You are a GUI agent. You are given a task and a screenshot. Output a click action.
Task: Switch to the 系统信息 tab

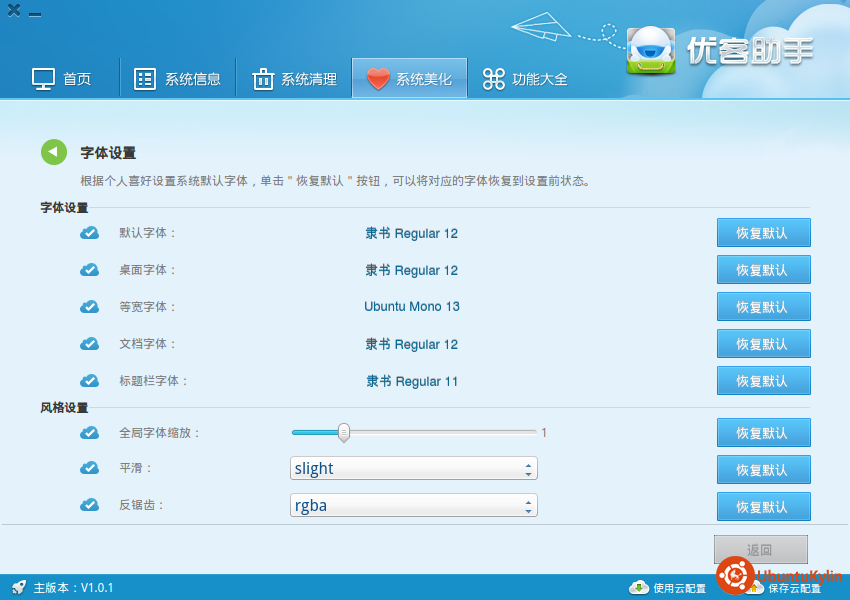(178, 79)
